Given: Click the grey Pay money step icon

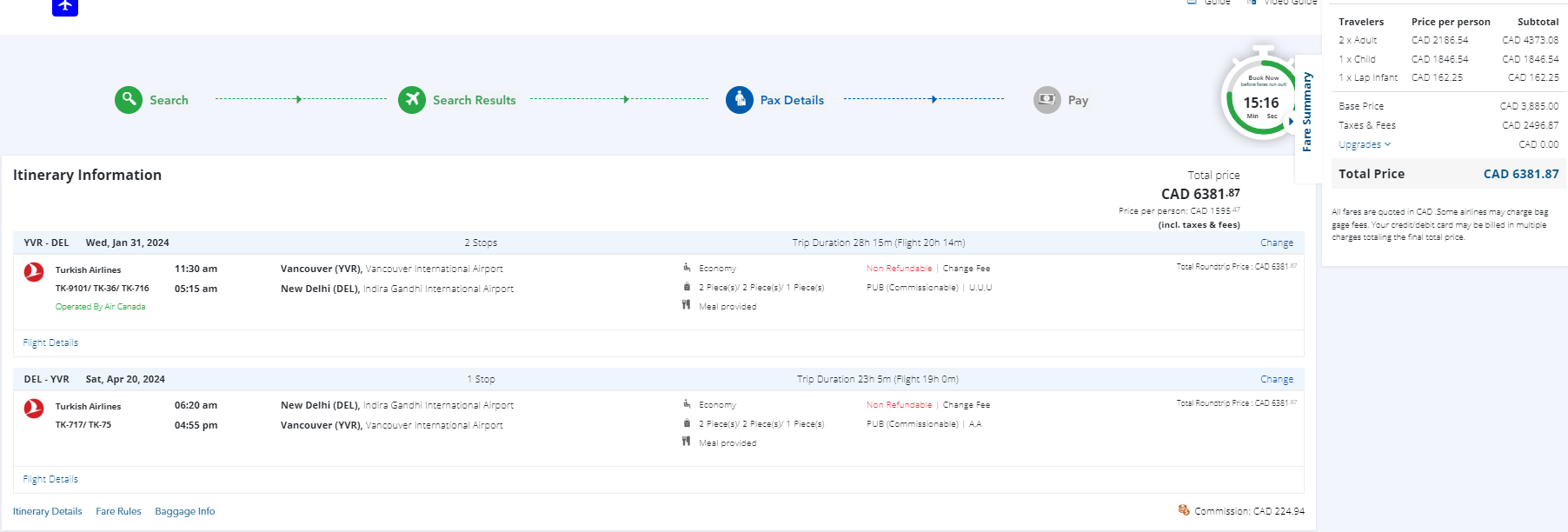Looking at the screenshot, I should click(x=1047, y=100).
